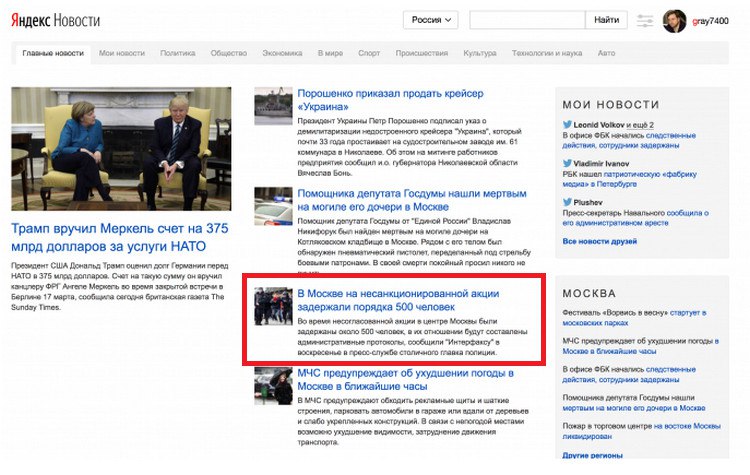
Task: Open the Россия region dropdown
Action: pos(430,20)
